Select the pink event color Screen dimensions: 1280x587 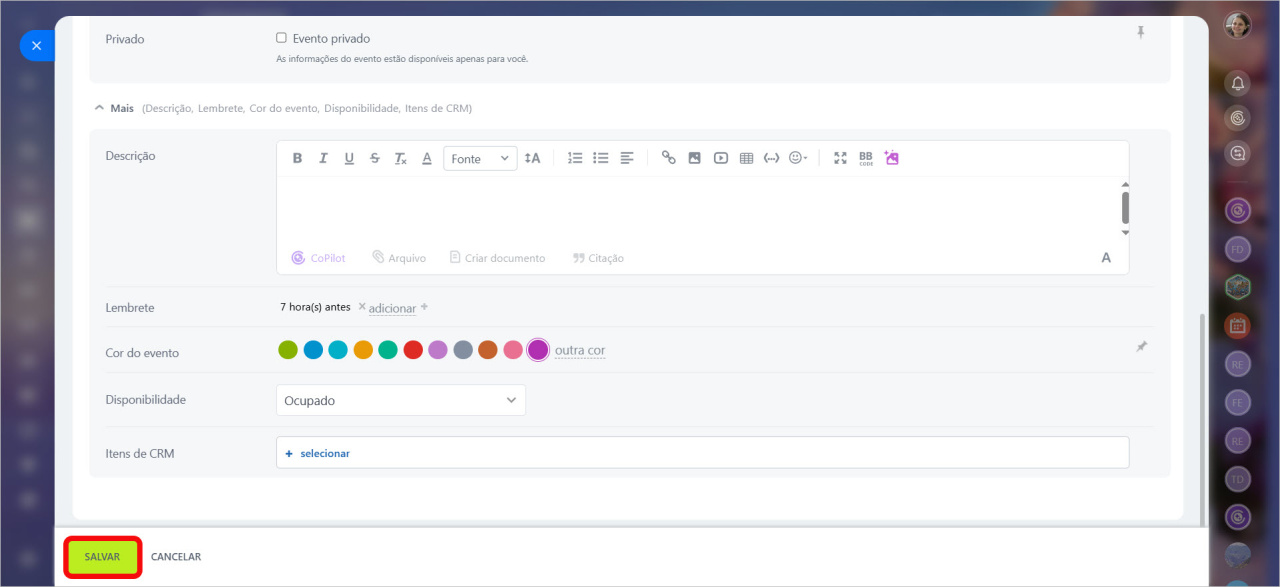(x=513, y=350)
